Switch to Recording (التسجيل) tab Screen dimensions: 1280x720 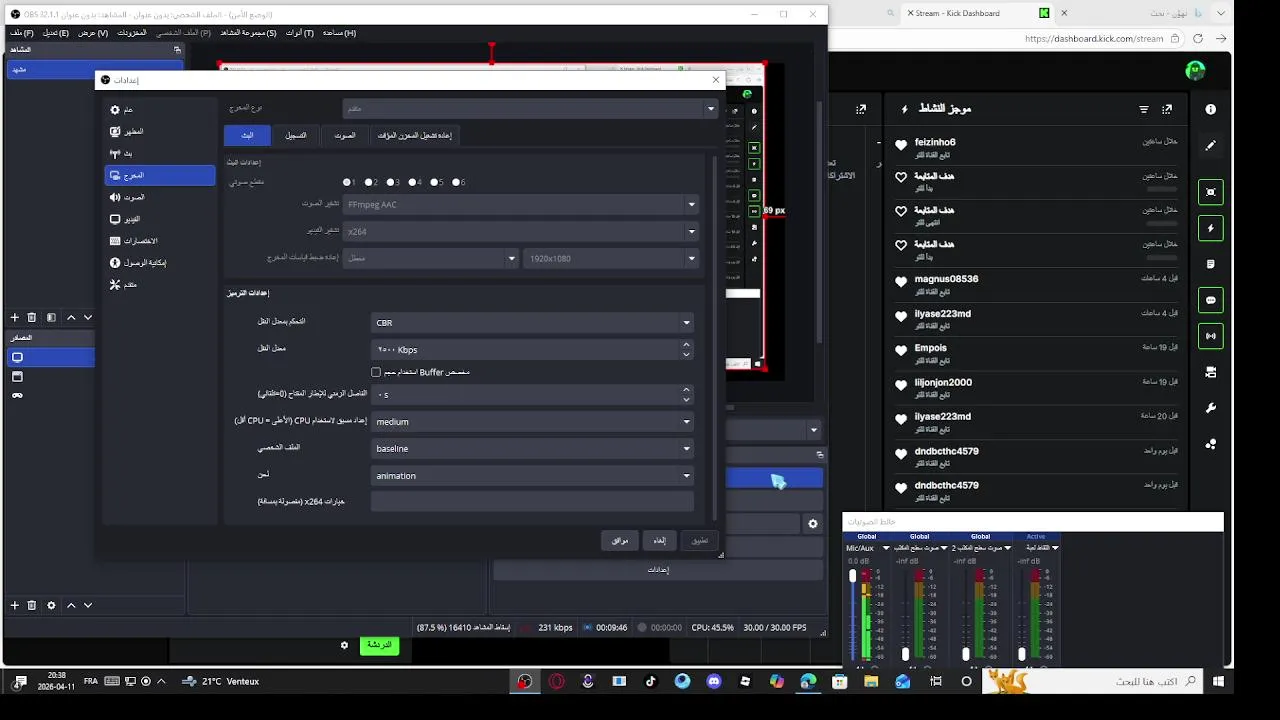(296, 135)
